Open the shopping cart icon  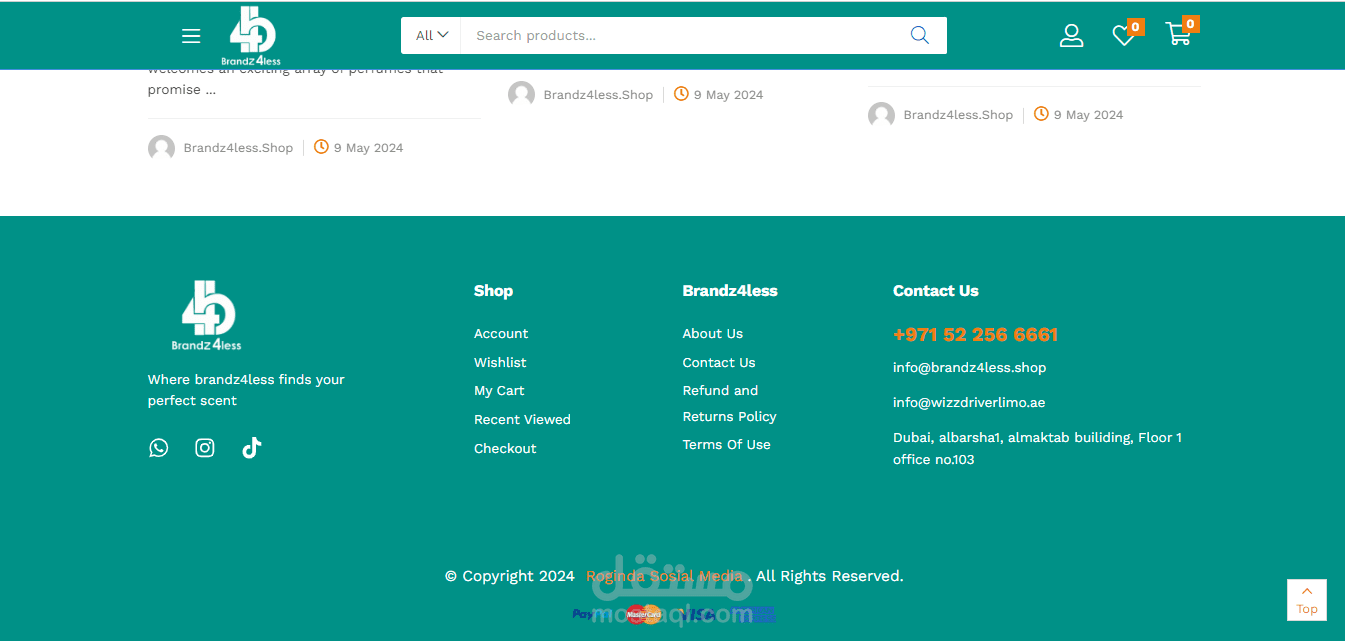[1178, 35]
